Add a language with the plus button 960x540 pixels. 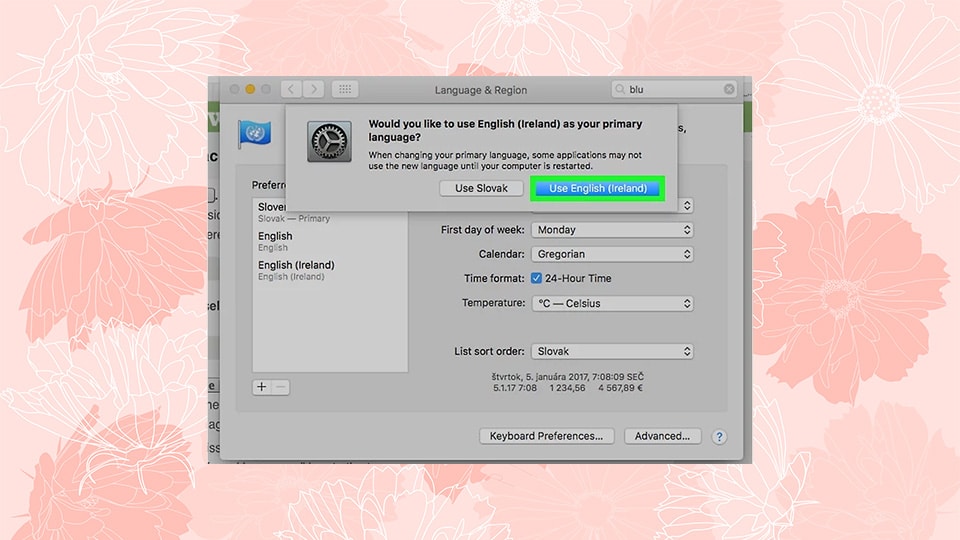[x=261, y=387]
